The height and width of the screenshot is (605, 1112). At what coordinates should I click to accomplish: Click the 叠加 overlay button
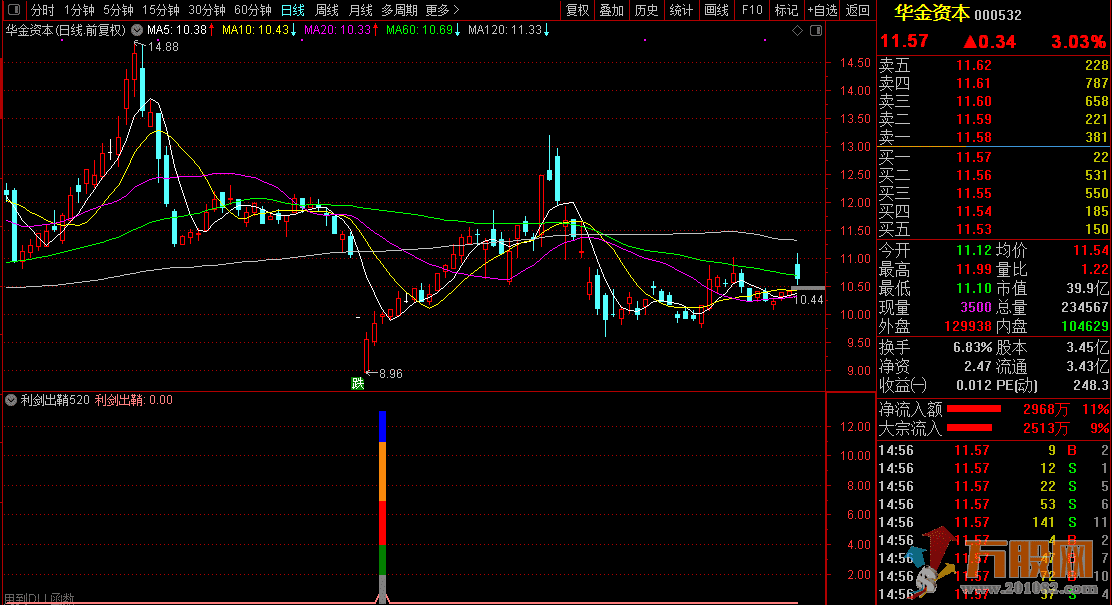[x=611, y=10]
